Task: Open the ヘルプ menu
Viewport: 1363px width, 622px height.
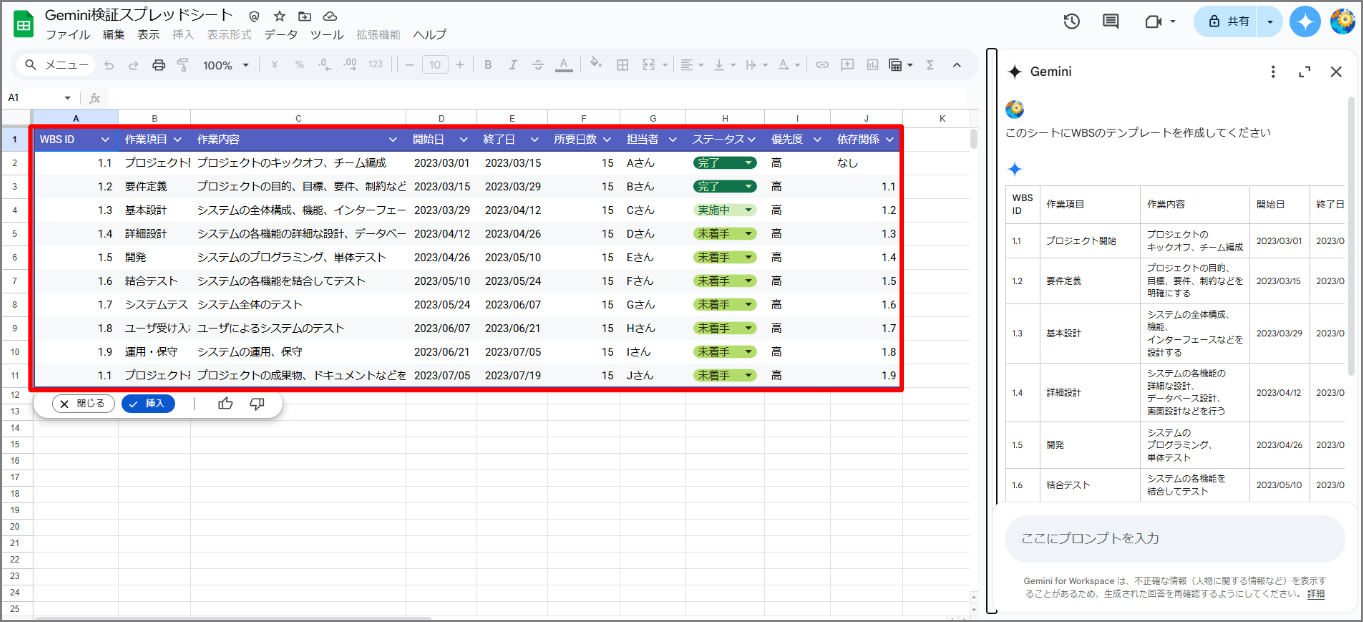Action: coord(429,35)
